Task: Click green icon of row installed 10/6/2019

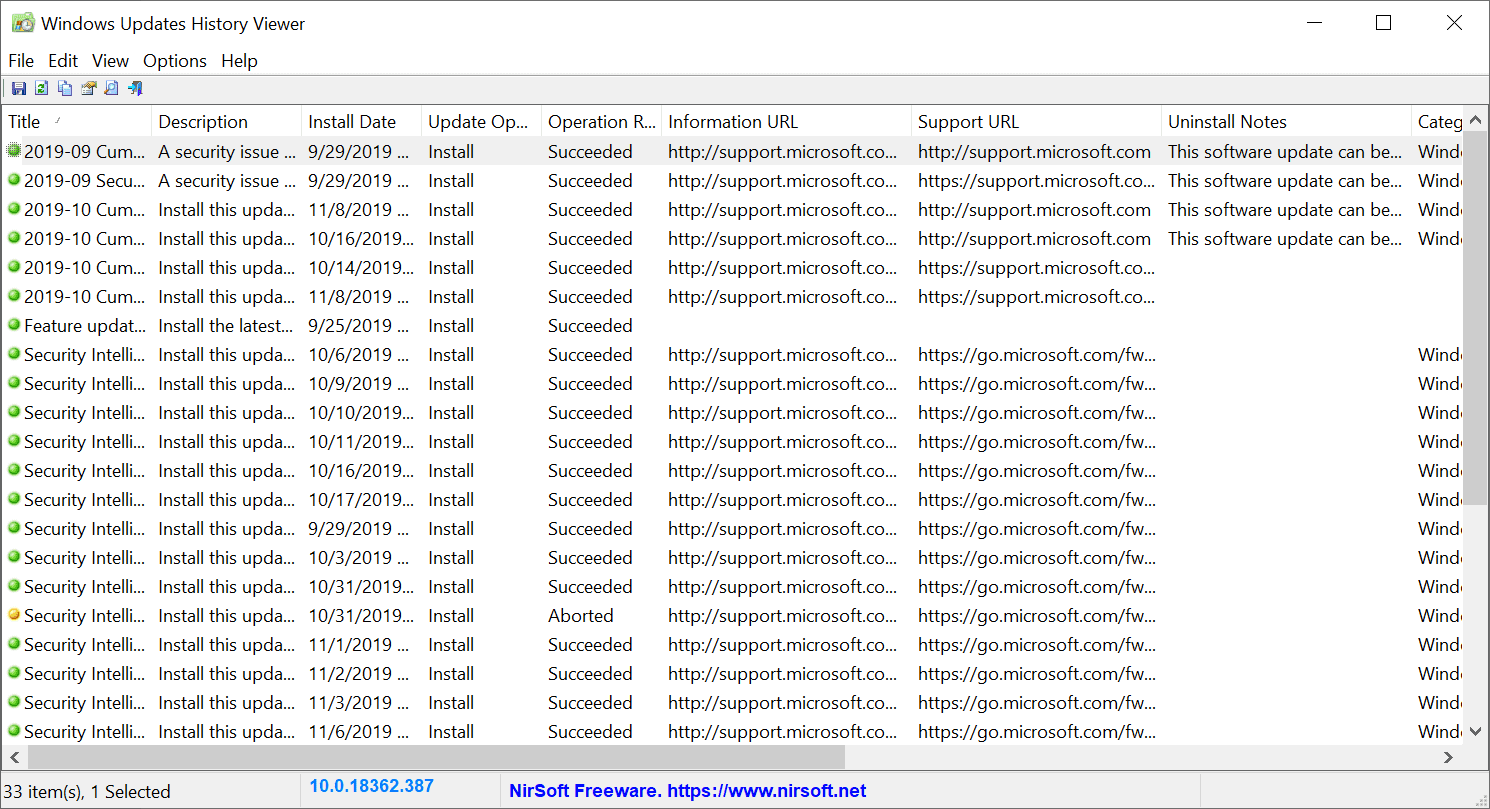Action: click(14, 354)
